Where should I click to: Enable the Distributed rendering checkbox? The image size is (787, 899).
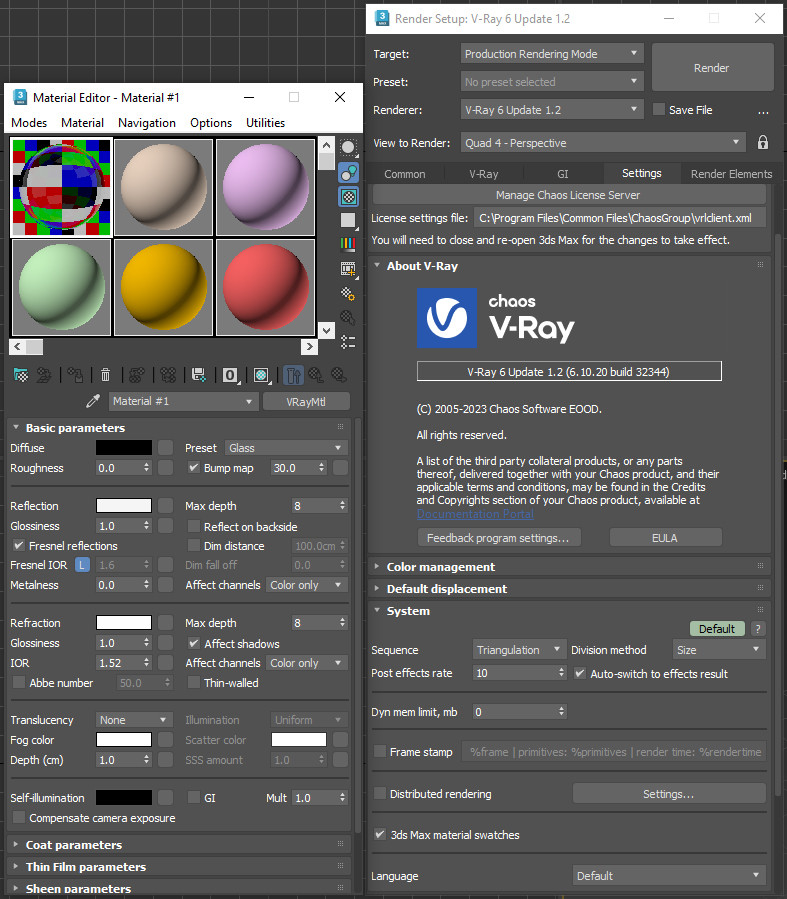(379, 793)
